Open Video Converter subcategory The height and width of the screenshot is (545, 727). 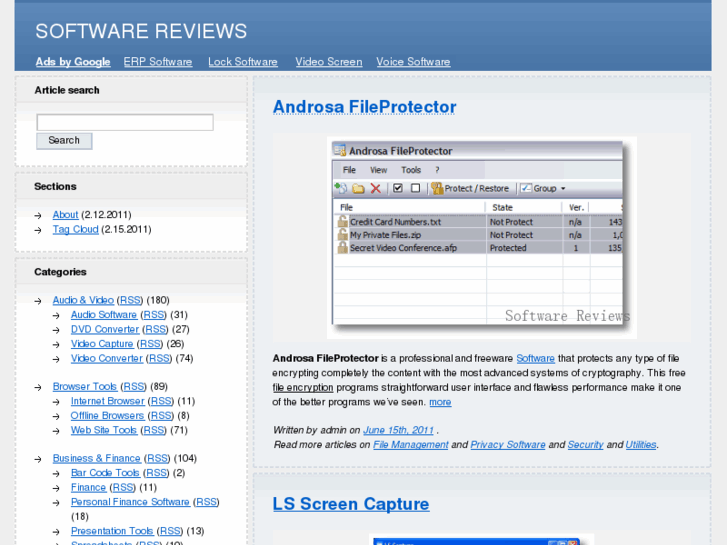(x=107, y=358)
